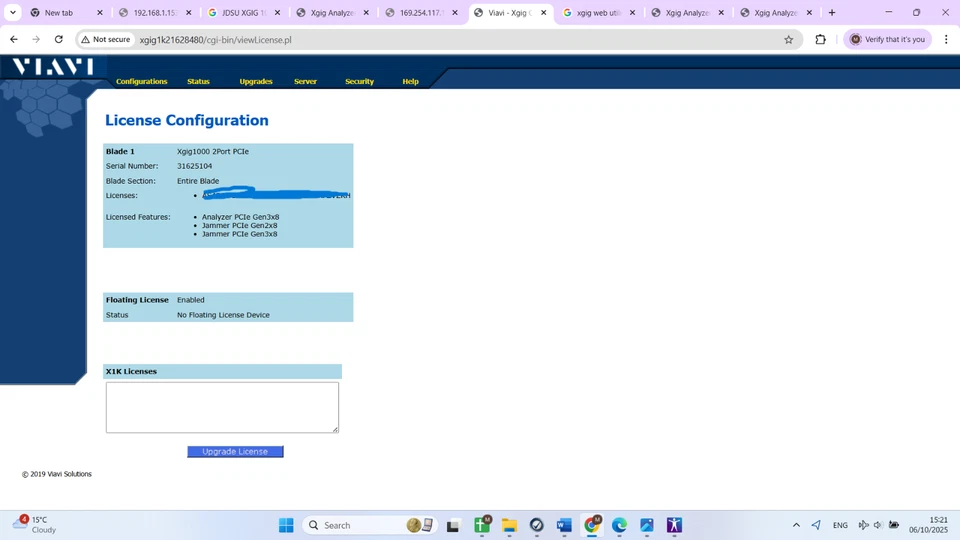This screenshot has height=540, width=960.
Task: Click the ENG language indicator
Action: coord(840,525)
